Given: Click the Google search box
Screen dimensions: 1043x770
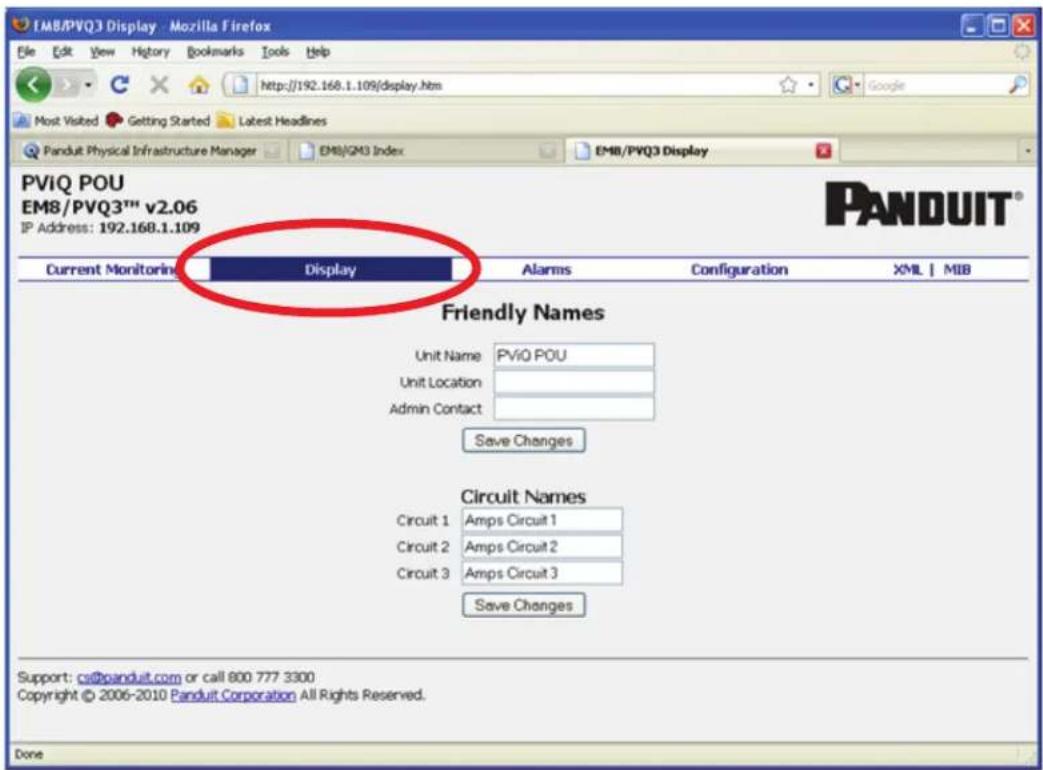Looking at the screenshot, I should 936,85.
